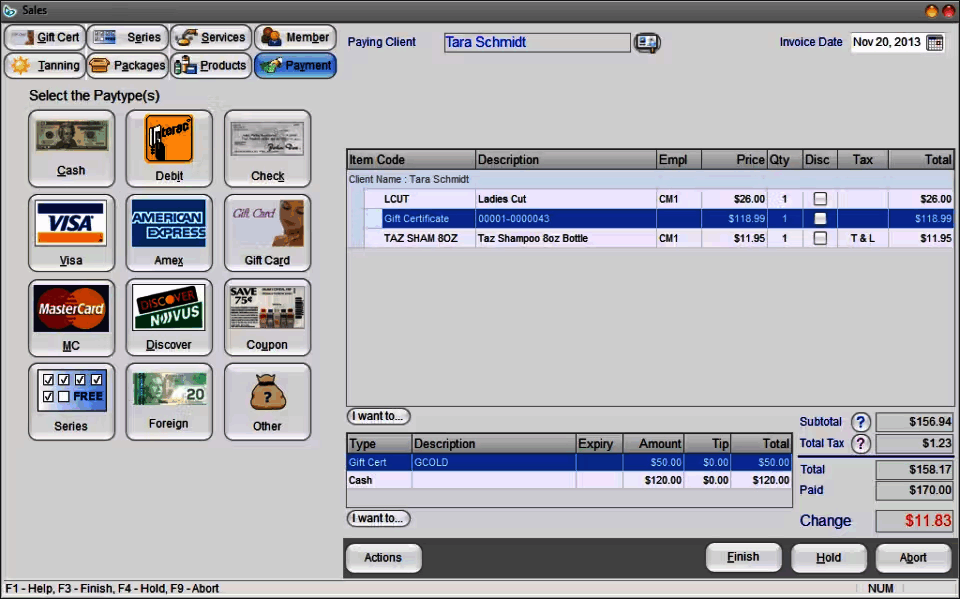Open the invoice date calendar picker

[x=935, y=43]
